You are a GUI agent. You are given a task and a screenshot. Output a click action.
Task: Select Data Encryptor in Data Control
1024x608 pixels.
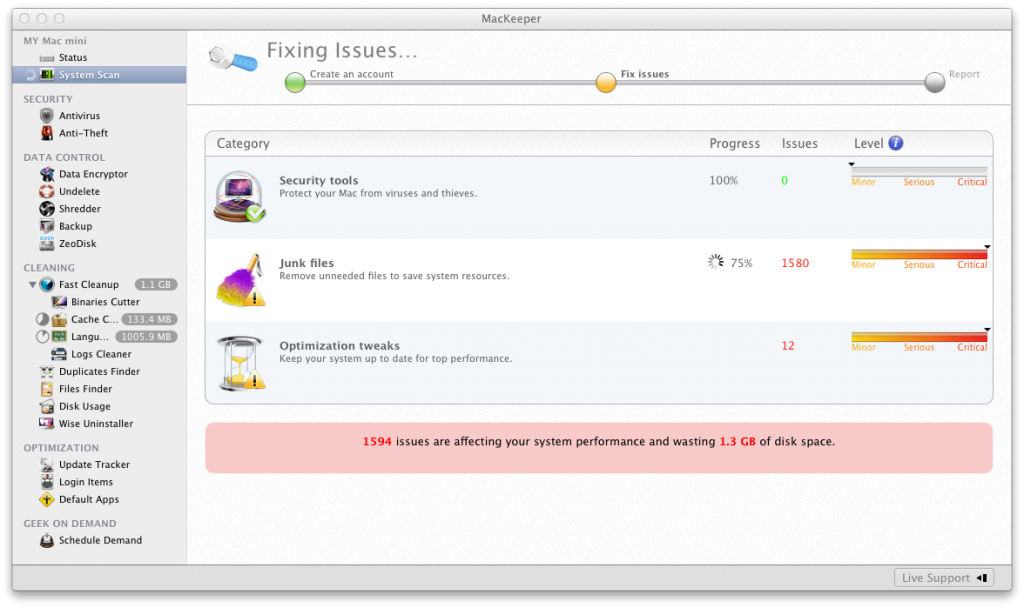click(x=93, y=174)
